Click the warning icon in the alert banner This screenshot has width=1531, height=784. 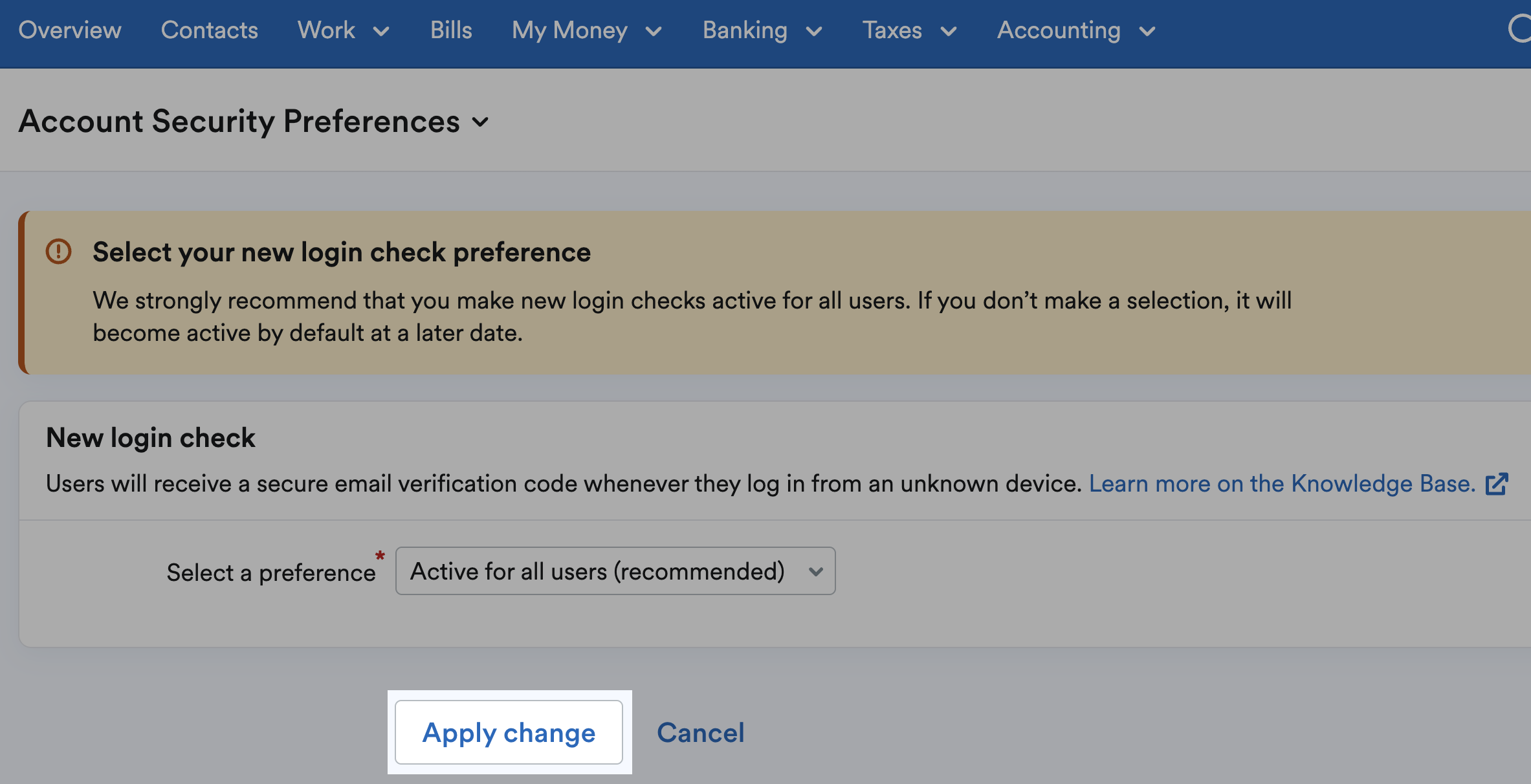(58, 252)
